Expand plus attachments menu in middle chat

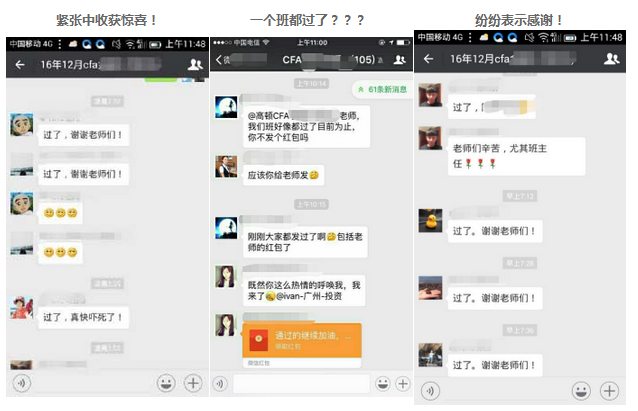[401, 383]
